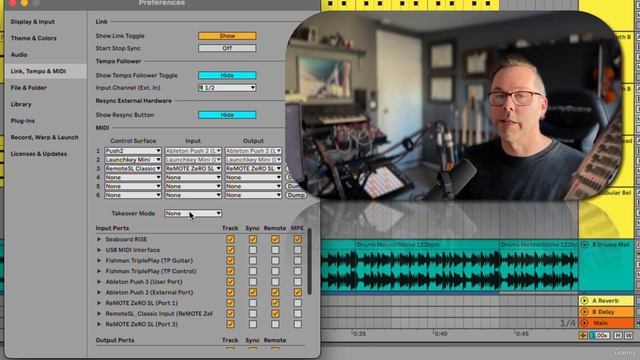Toggle Show Resync Button Hide

coord(227,115)
